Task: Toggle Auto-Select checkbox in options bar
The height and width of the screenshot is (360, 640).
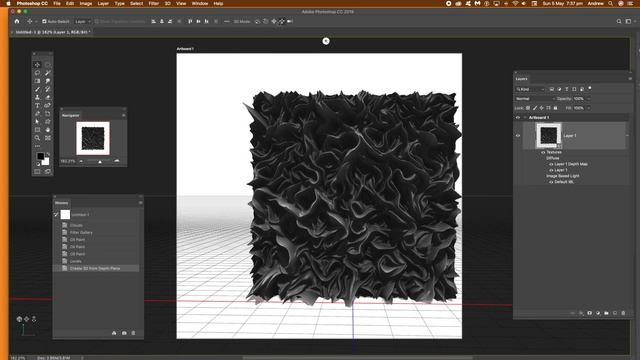Action: point(44,21)
